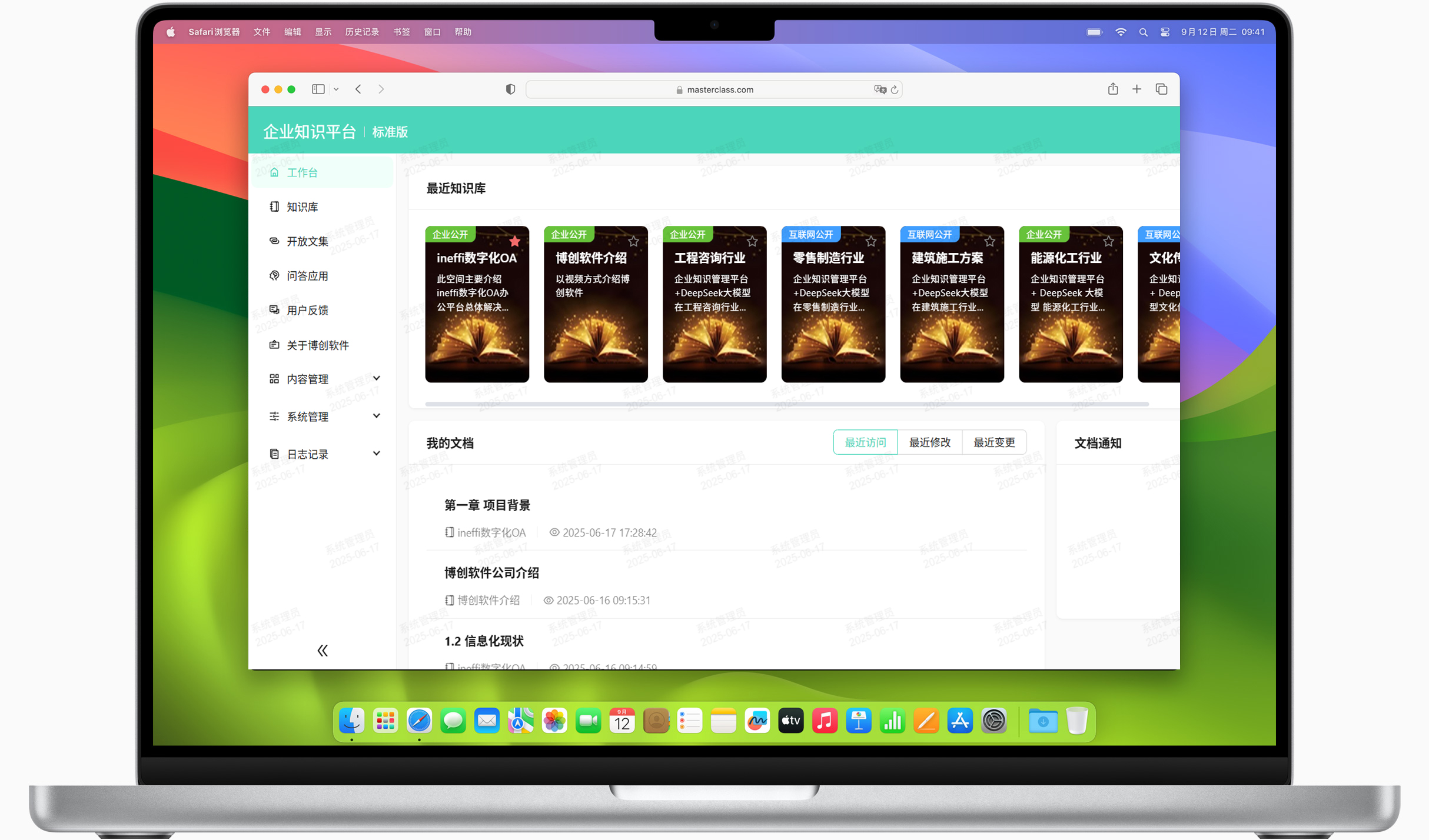Open Safari from the dock
The height and width of the screenshot is (840, 1429).
[x=419, y=721]
